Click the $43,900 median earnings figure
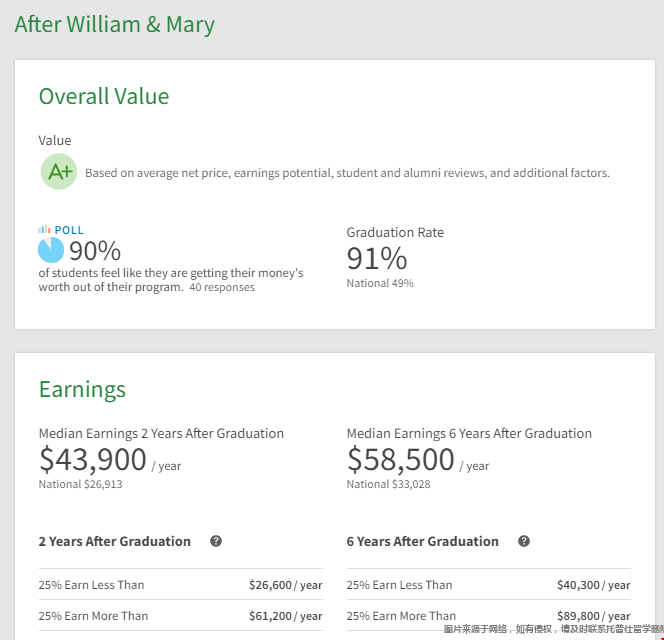Image resolution: width=664 pixels, height=640 pixels. click(93, 460)
